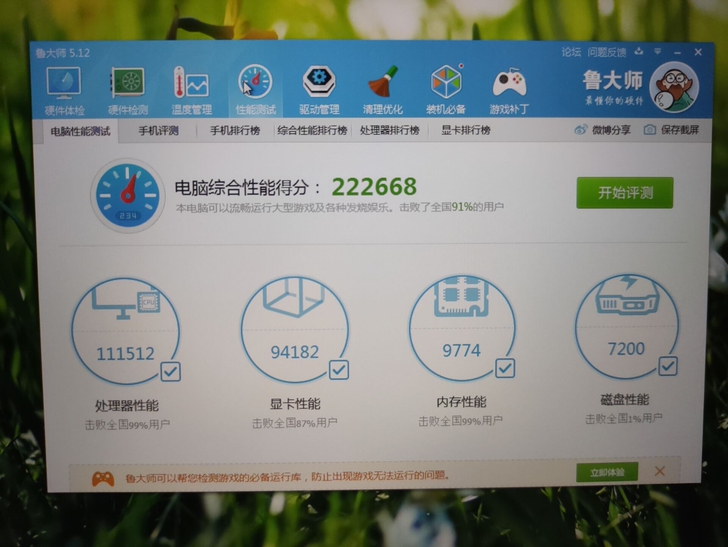Open 硬件检测 hardware detection

coord(128,91)
